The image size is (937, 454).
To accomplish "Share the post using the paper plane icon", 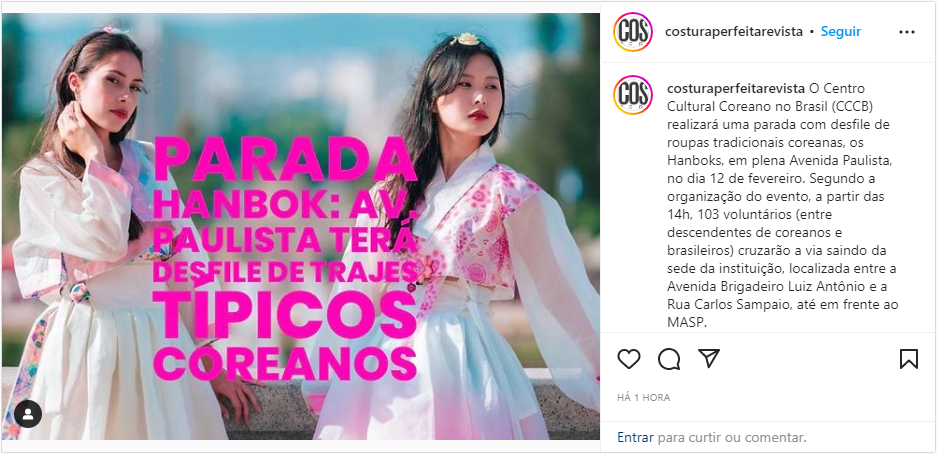I will [x=709, y=358].
